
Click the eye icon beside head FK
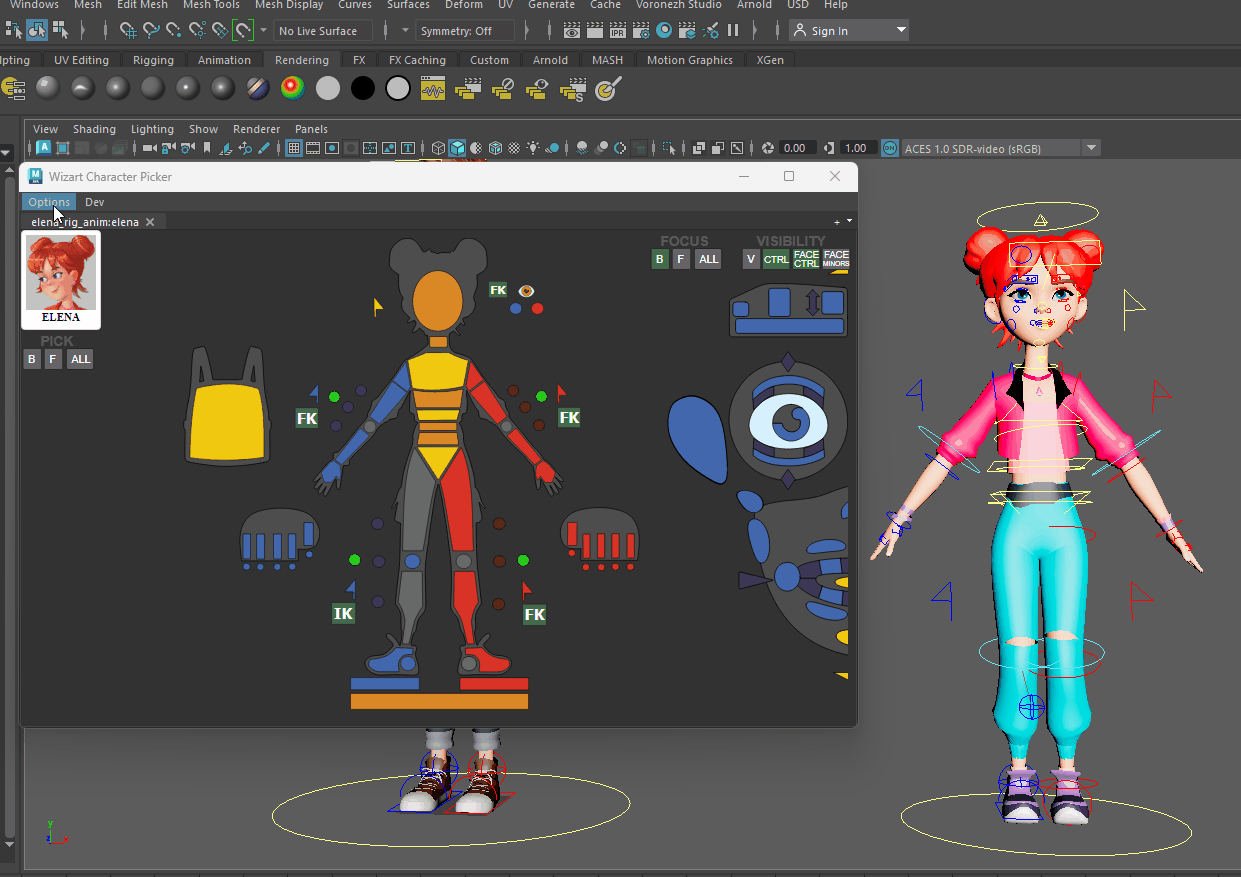(526, 291)
